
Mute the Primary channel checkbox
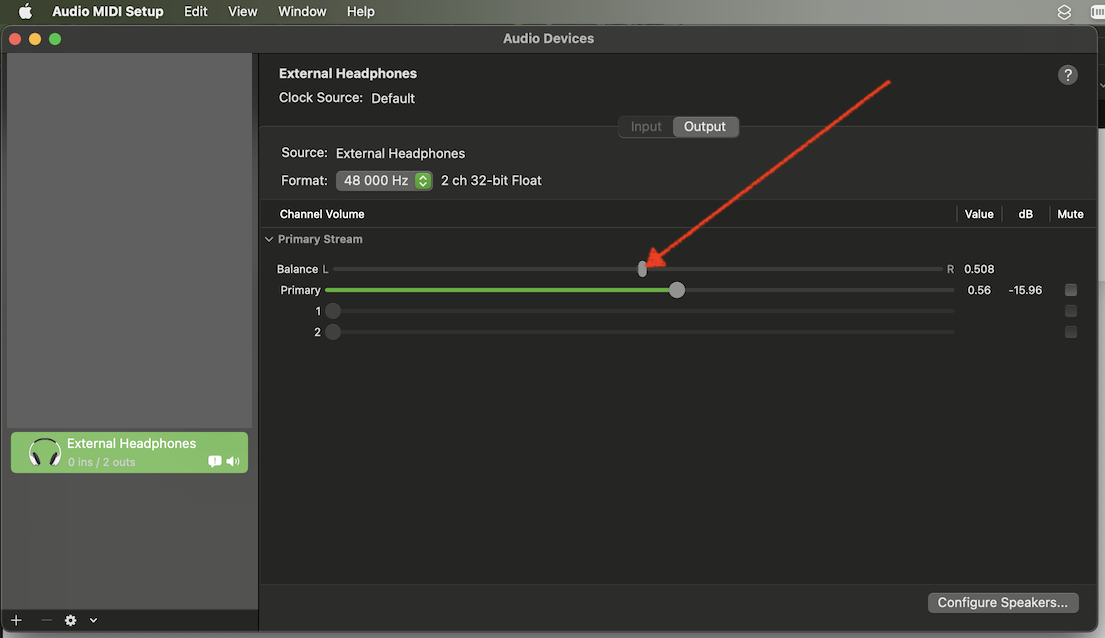[x=1070, y=290]
